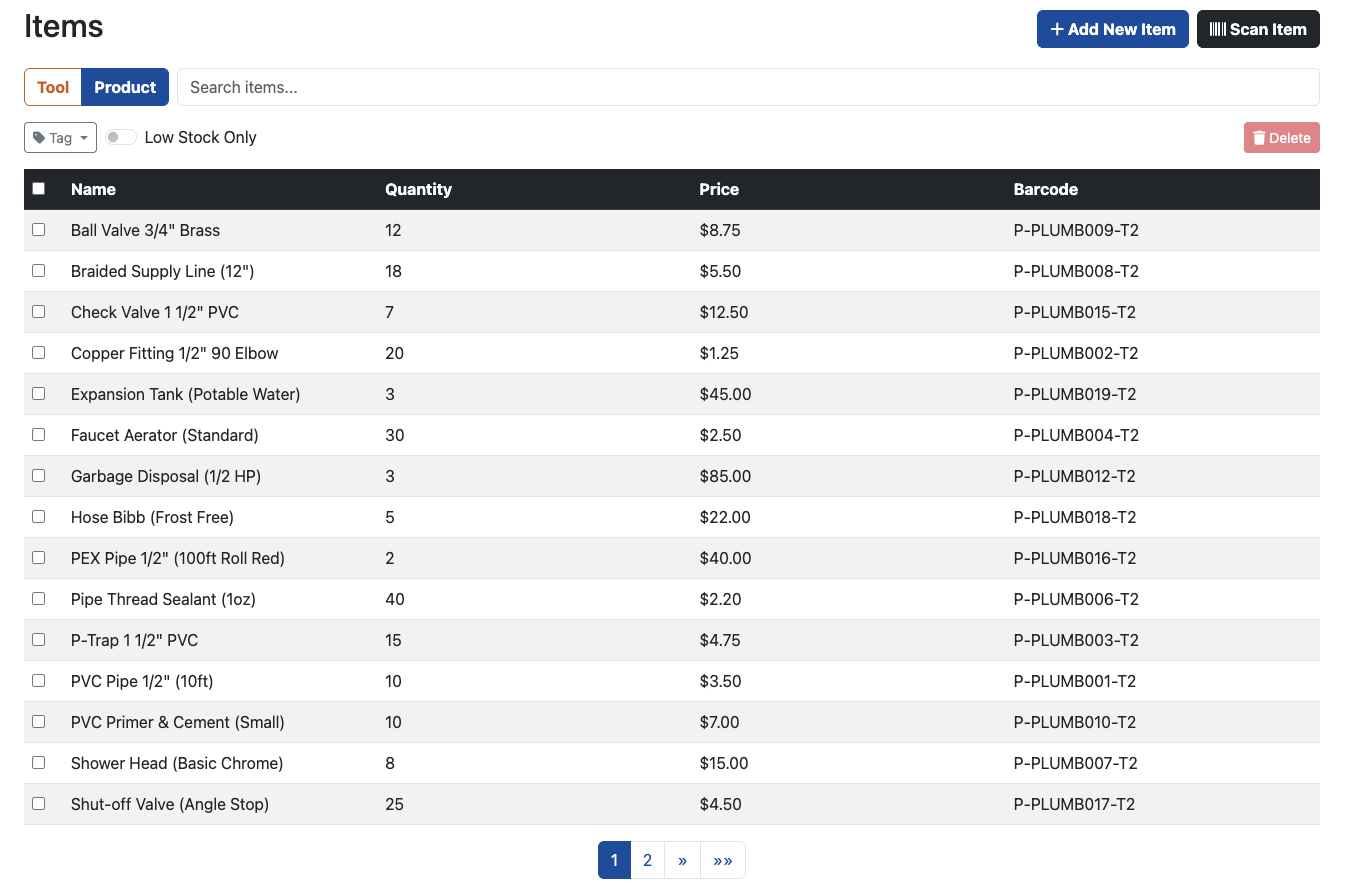The image size is (1354, 892).
Task: Select the barcode icon to scan an item
Action: point(1219,29)
